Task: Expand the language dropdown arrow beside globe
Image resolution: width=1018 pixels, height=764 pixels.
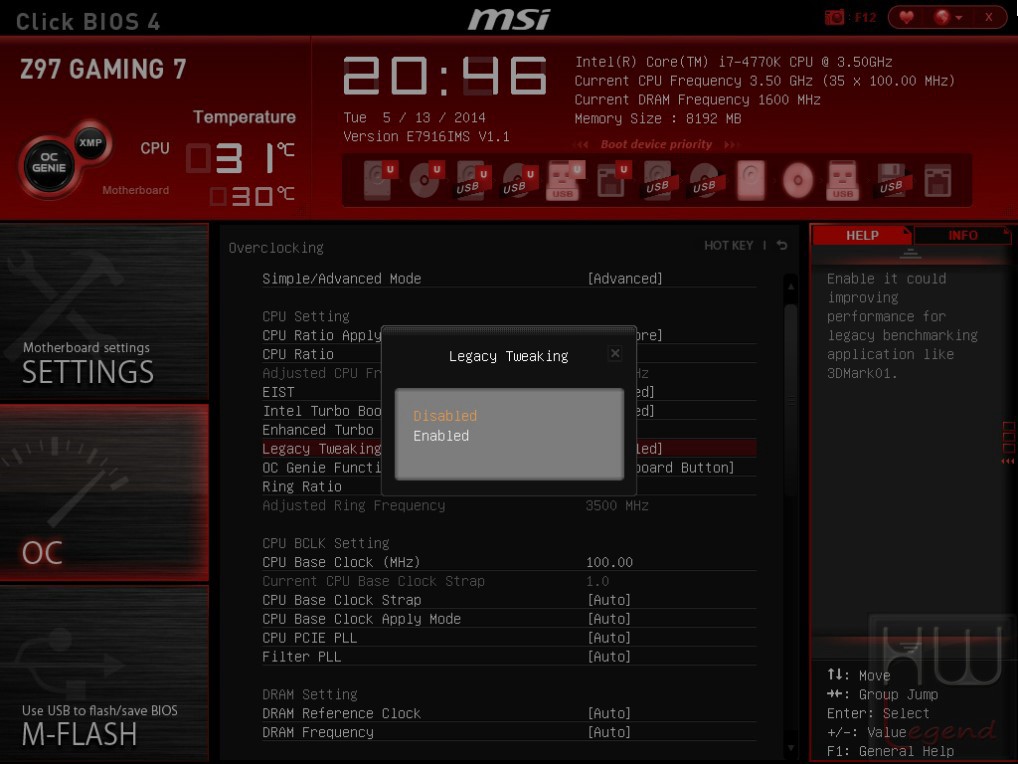Action: (x=958, y=18)
